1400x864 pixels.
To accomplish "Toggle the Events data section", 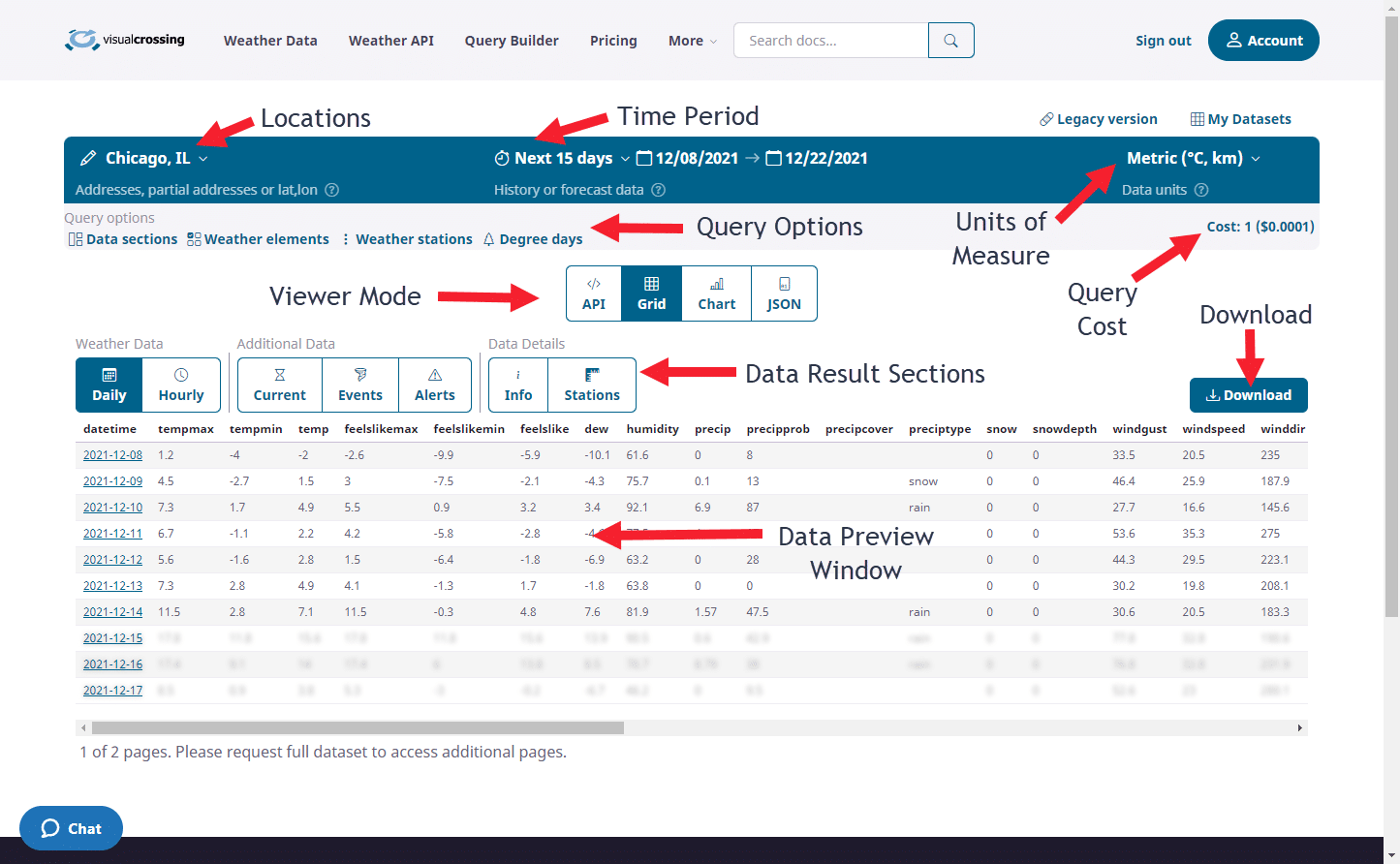I will (x=359, y=385).
